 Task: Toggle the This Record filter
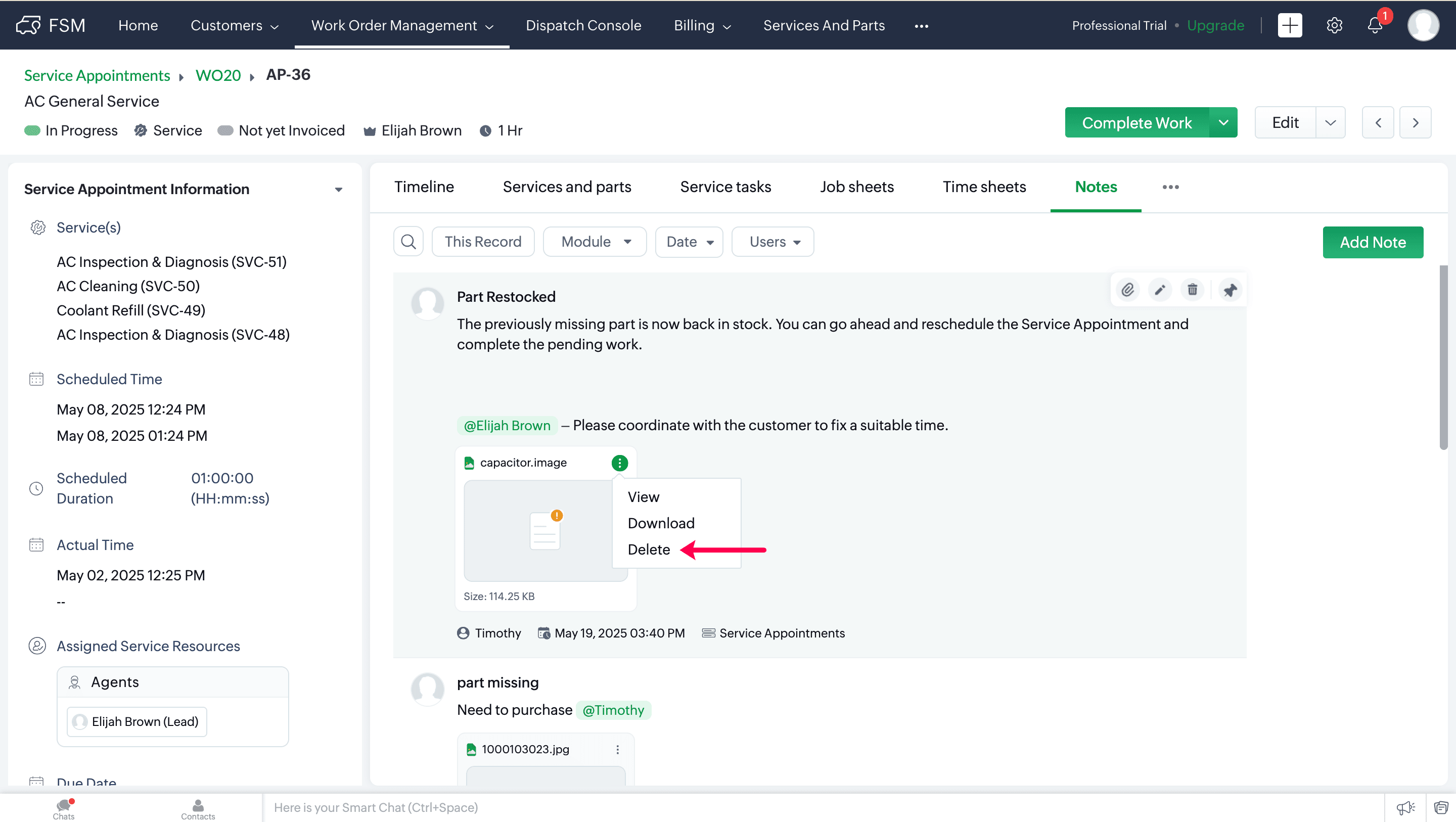483,242
